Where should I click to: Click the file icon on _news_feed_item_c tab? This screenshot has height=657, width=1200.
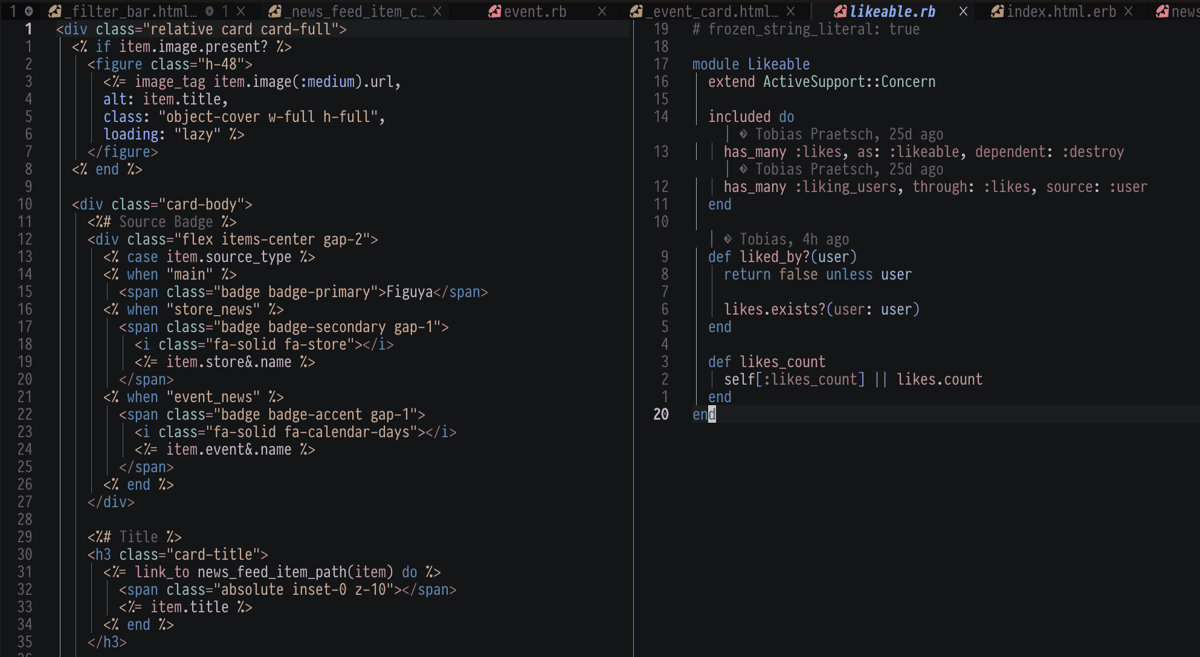(x=275, y=11)
